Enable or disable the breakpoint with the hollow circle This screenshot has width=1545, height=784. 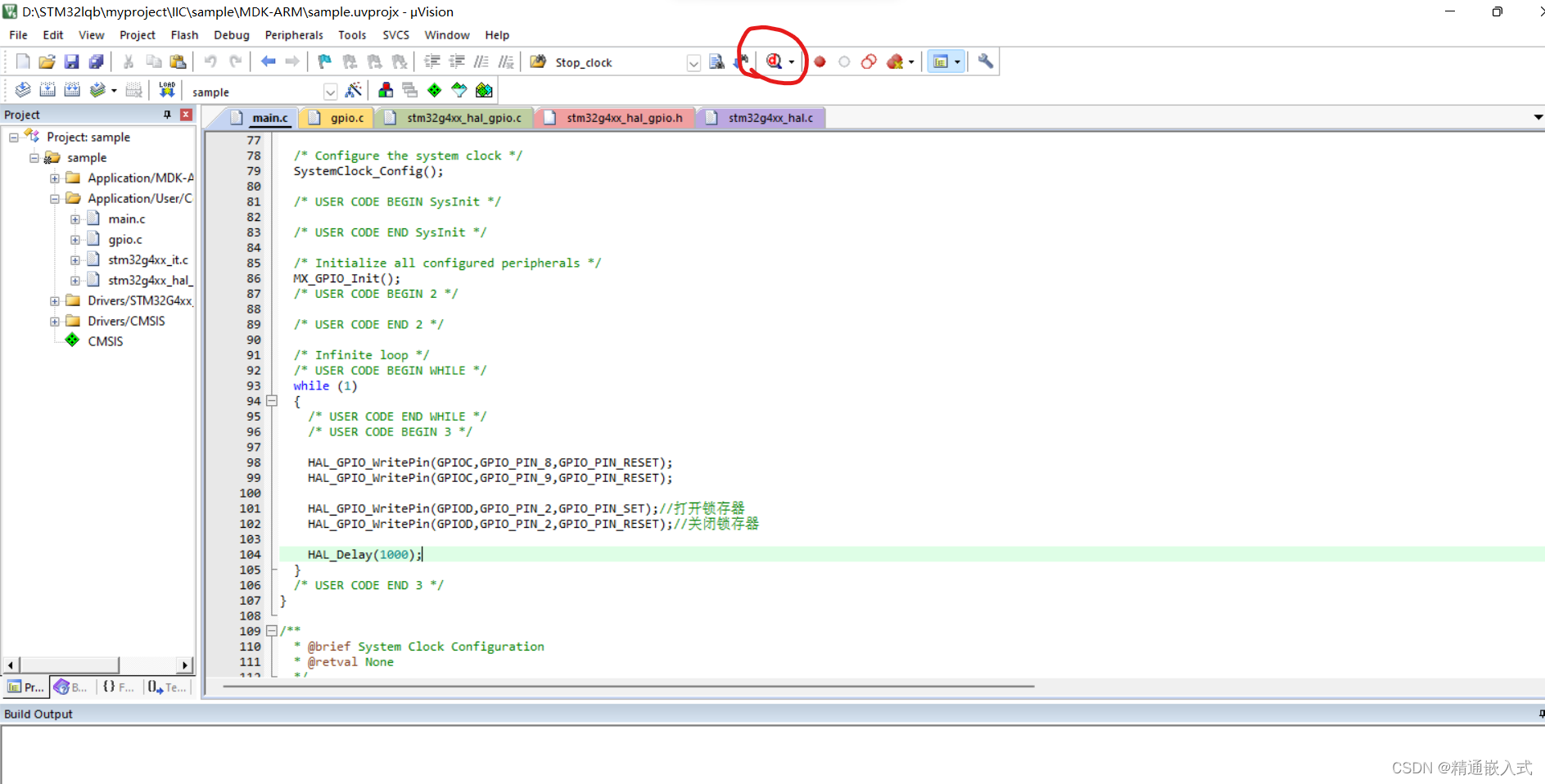pyautogui.click(x=844, y=61)
